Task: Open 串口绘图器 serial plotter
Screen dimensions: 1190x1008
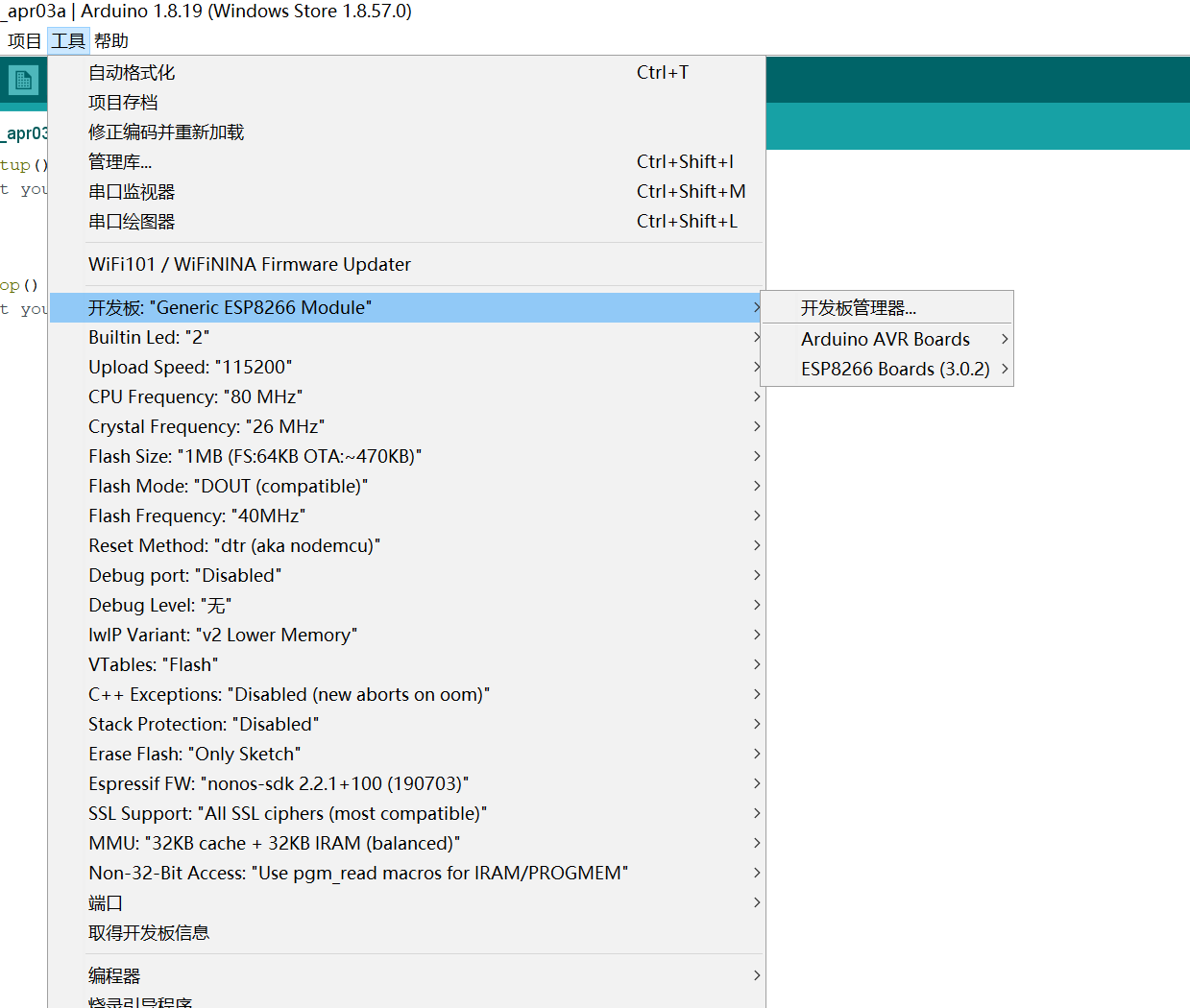Action: pyautogui.click(x=406, y=221)
